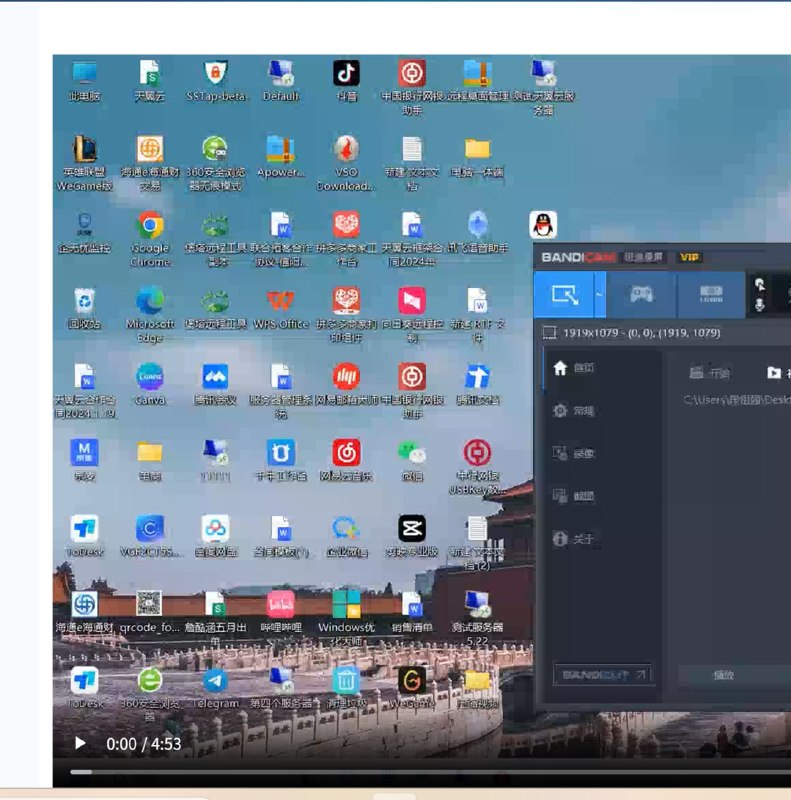The image size is (791, 800).
Task: Open the Telegram desktop icon
Action: 215,688
